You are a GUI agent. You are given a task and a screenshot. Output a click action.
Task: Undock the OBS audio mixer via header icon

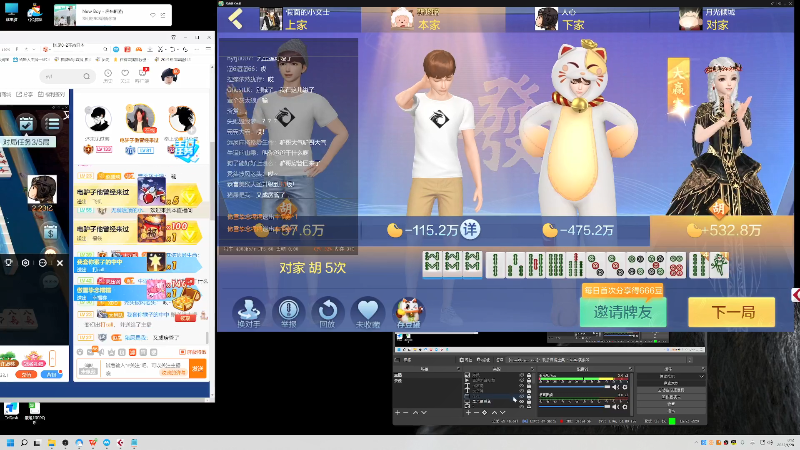tap(631, 368)
